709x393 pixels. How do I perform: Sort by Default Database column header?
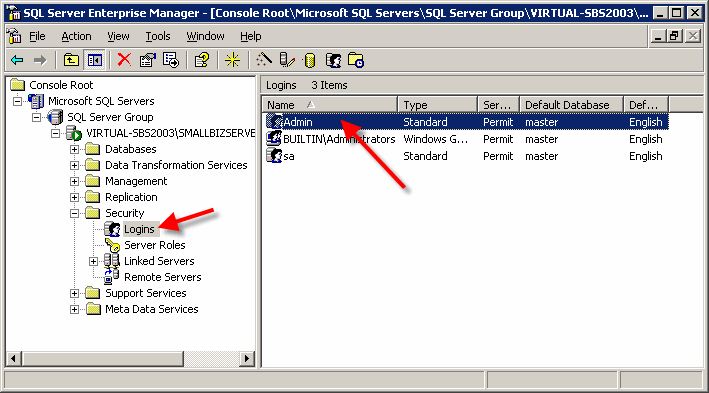pyautogui.click(x=572, y=104)
